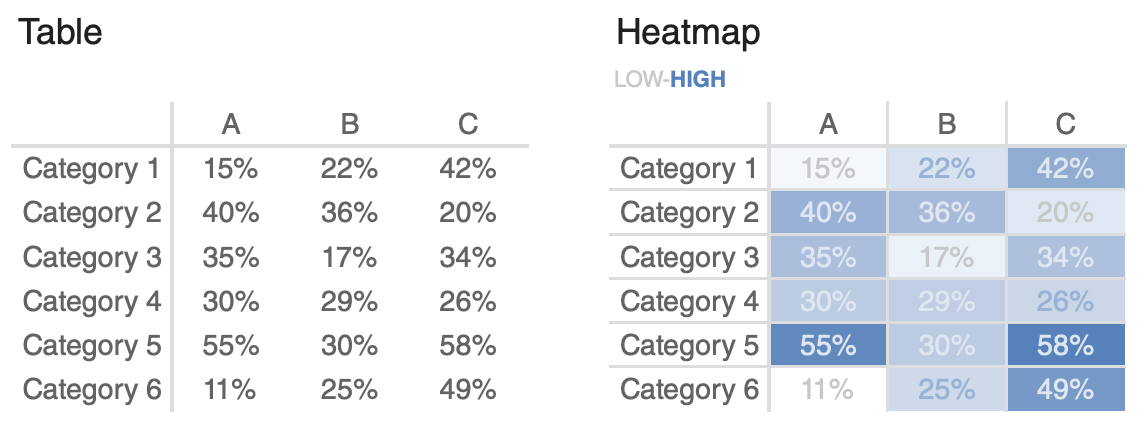Select column header C in the plain table
The height and width of the screenshot is (426, 1148).
click(468, 124)
